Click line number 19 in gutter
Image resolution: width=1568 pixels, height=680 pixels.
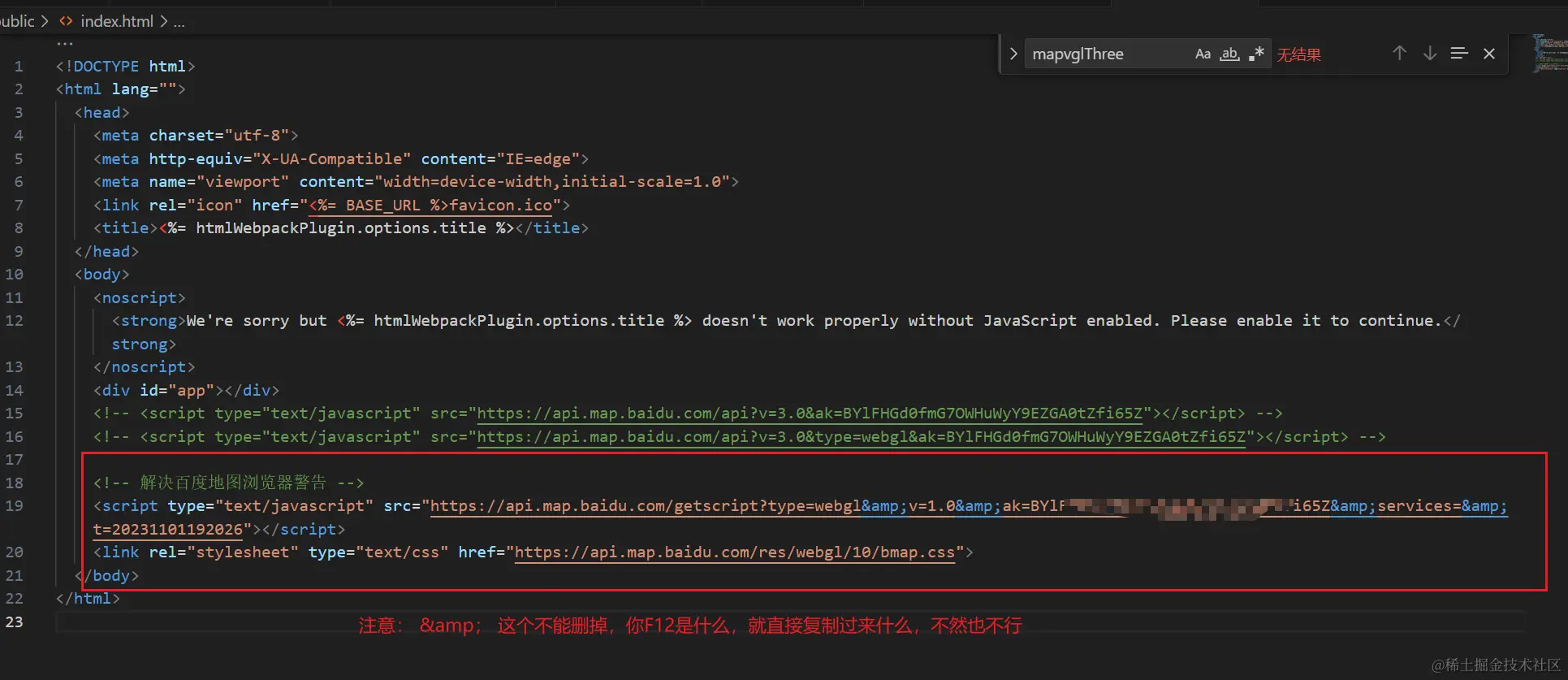point(15,506)
